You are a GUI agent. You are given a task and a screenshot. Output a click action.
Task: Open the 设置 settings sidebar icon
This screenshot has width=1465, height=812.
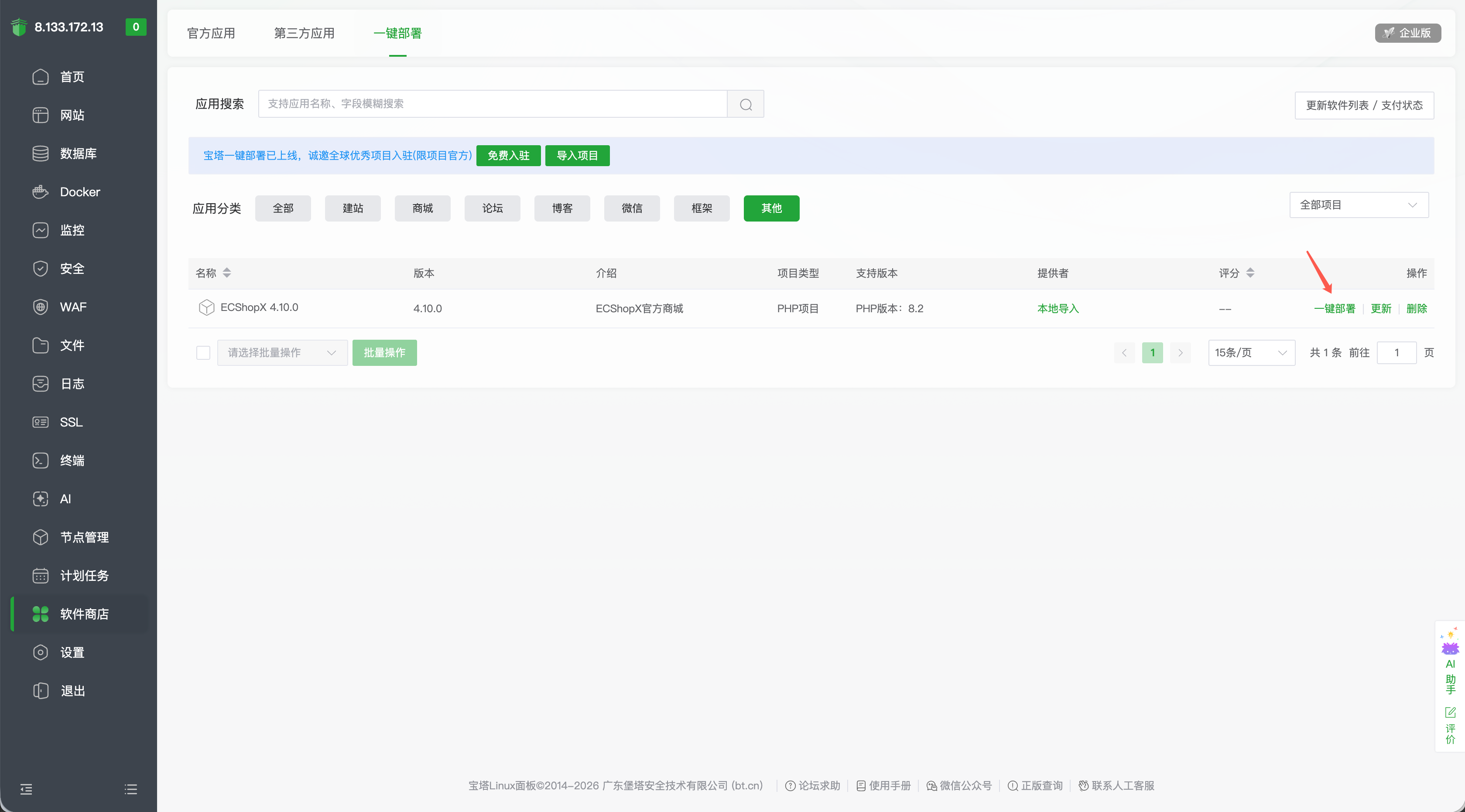(41, 652)
